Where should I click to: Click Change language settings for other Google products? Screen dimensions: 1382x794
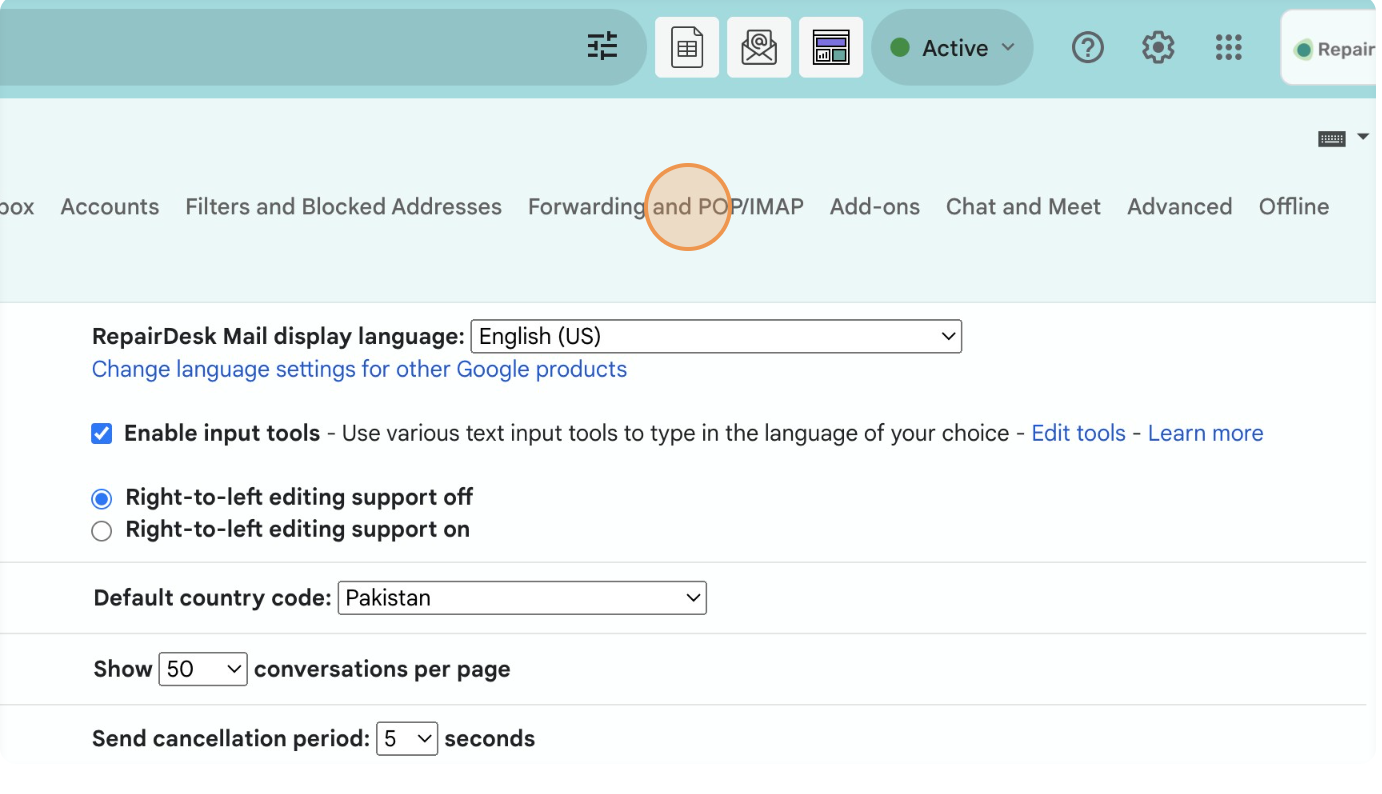(359, 370)
